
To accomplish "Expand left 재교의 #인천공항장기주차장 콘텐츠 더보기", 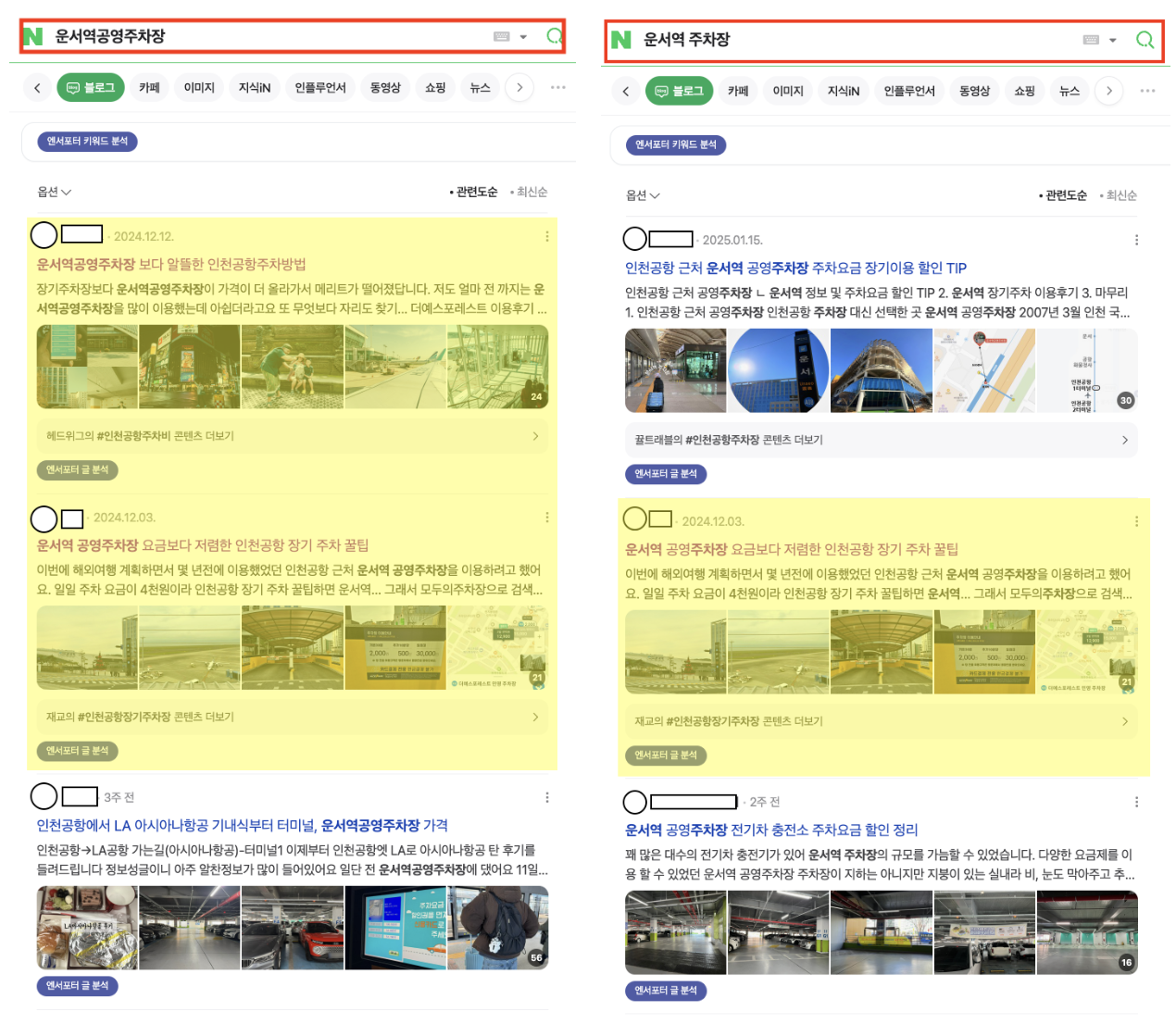I will point(293,718).
